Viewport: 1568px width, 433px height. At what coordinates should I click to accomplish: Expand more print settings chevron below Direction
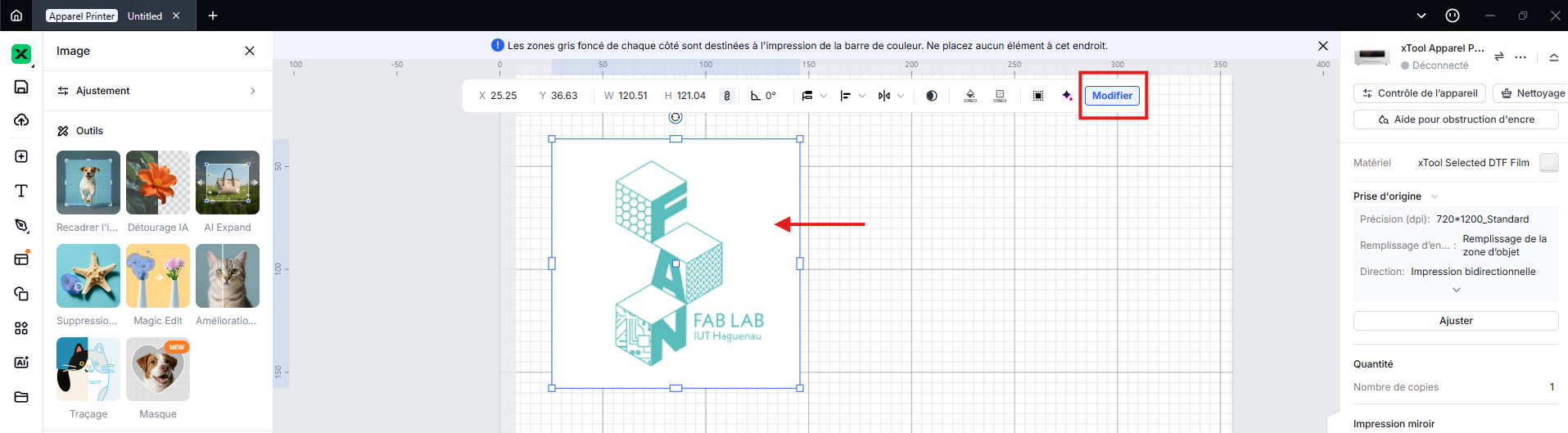coord(1456,290)
